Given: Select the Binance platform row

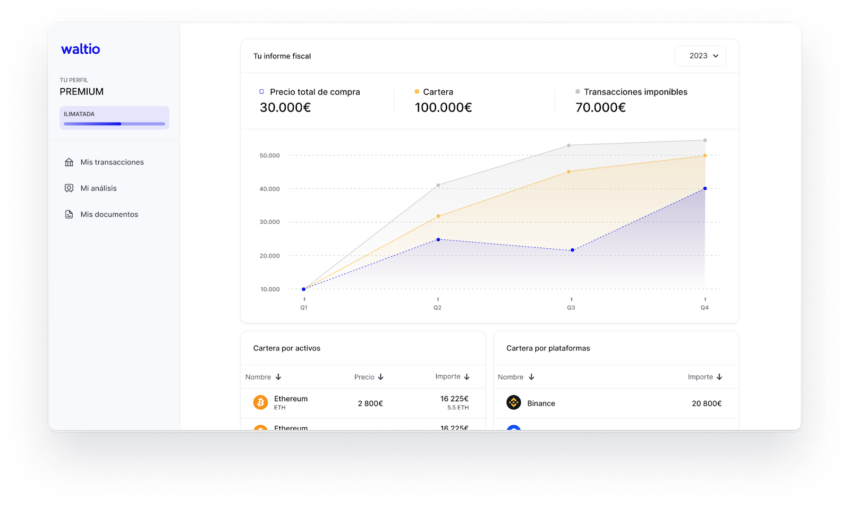Looking at the screenshot, I should click(x=616, y=403).
